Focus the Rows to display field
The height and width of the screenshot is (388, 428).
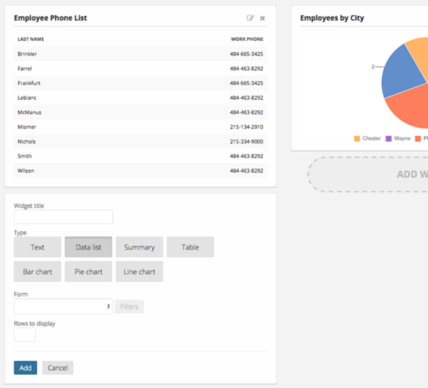click(25, 335)
